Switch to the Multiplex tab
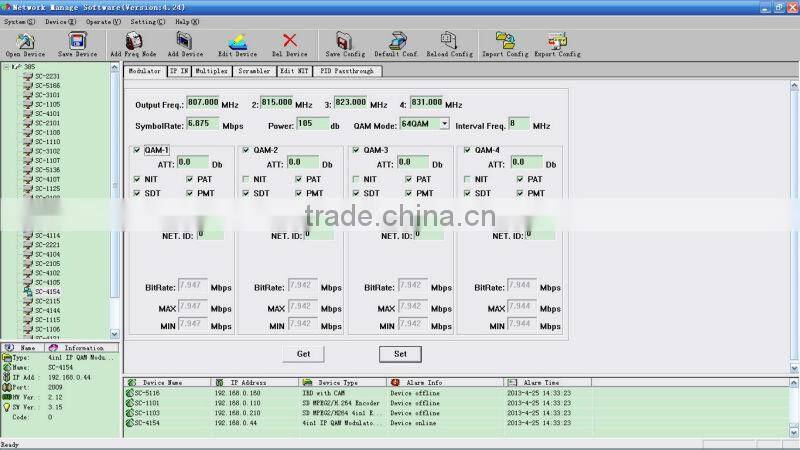 coord(211,71)
